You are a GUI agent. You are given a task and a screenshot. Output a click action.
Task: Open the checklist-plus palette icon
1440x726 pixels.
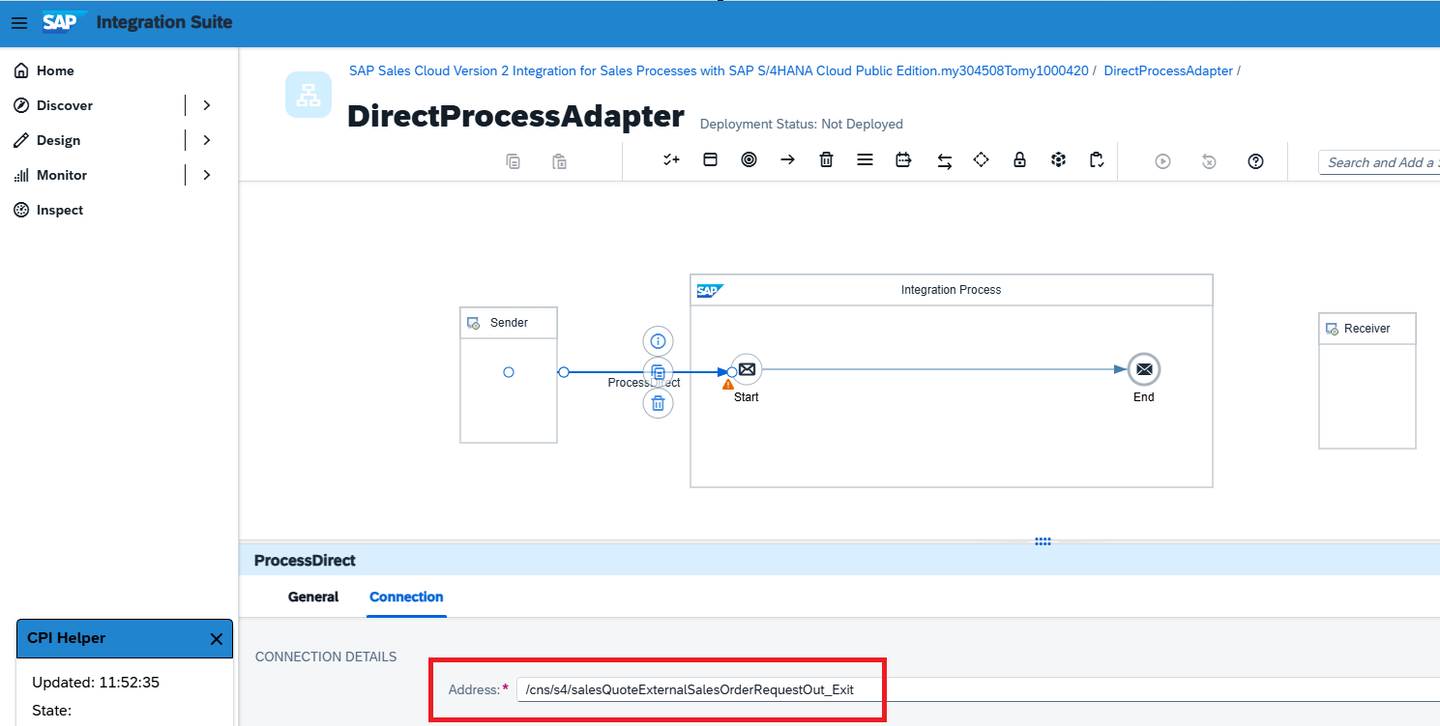coord(671,160)
